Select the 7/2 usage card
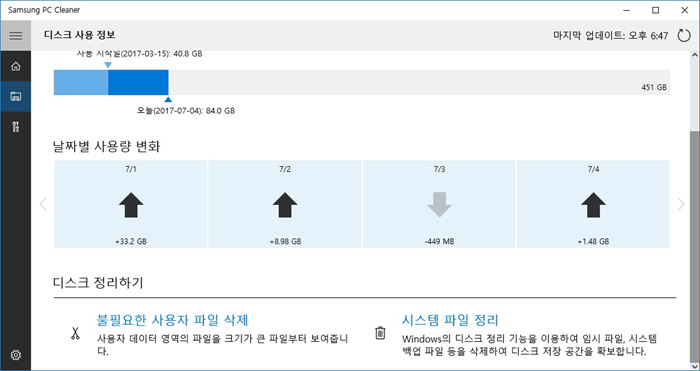The height and width of the screenshot is (371, 700). [285, 204]
